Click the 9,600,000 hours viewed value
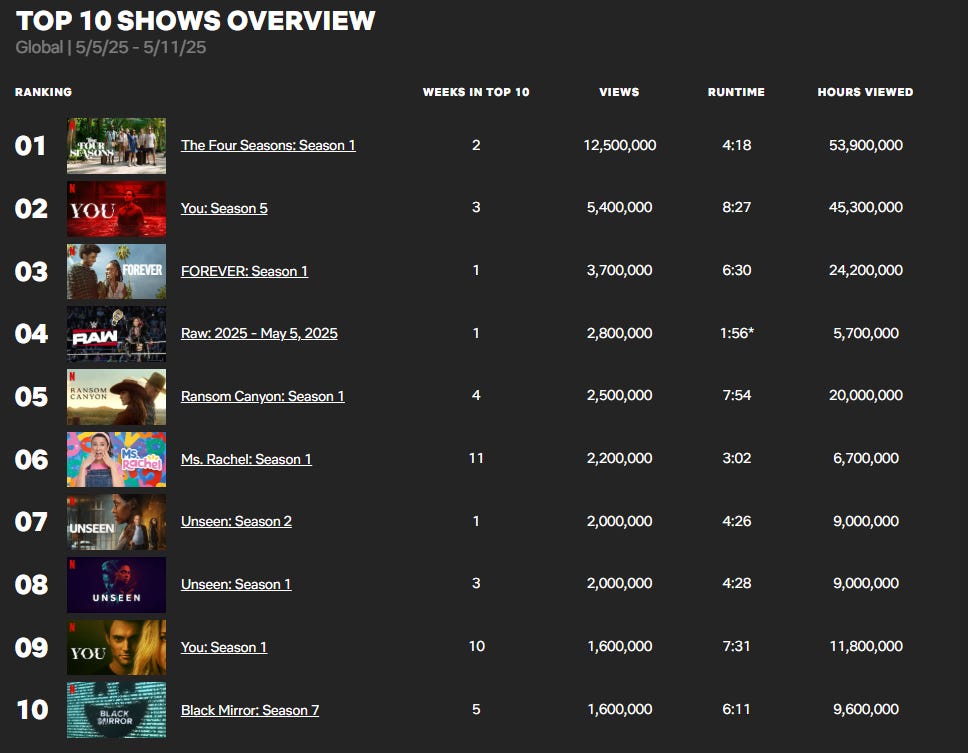 point(866,709)
